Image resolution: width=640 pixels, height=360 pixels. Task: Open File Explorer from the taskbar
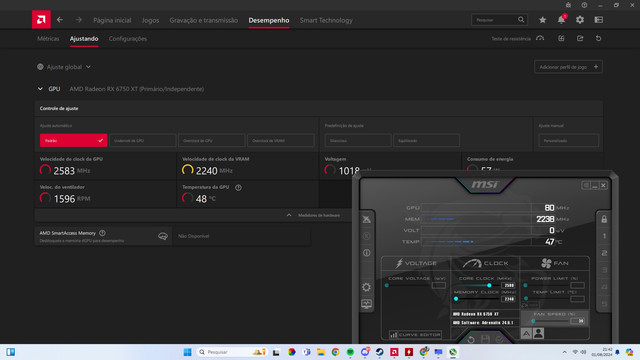321,352
